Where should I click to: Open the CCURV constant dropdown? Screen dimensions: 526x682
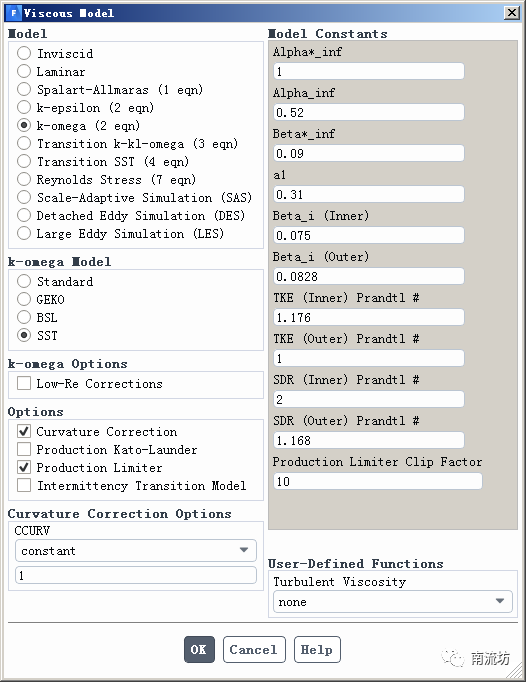[136, 551]
